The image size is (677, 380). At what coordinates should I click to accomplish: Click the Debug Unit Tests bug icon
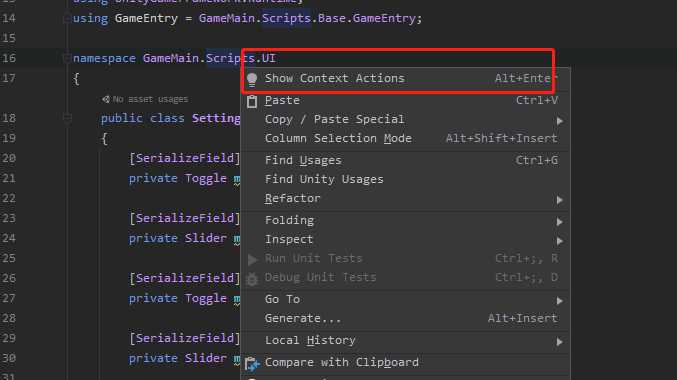click(x=252, y=279)
